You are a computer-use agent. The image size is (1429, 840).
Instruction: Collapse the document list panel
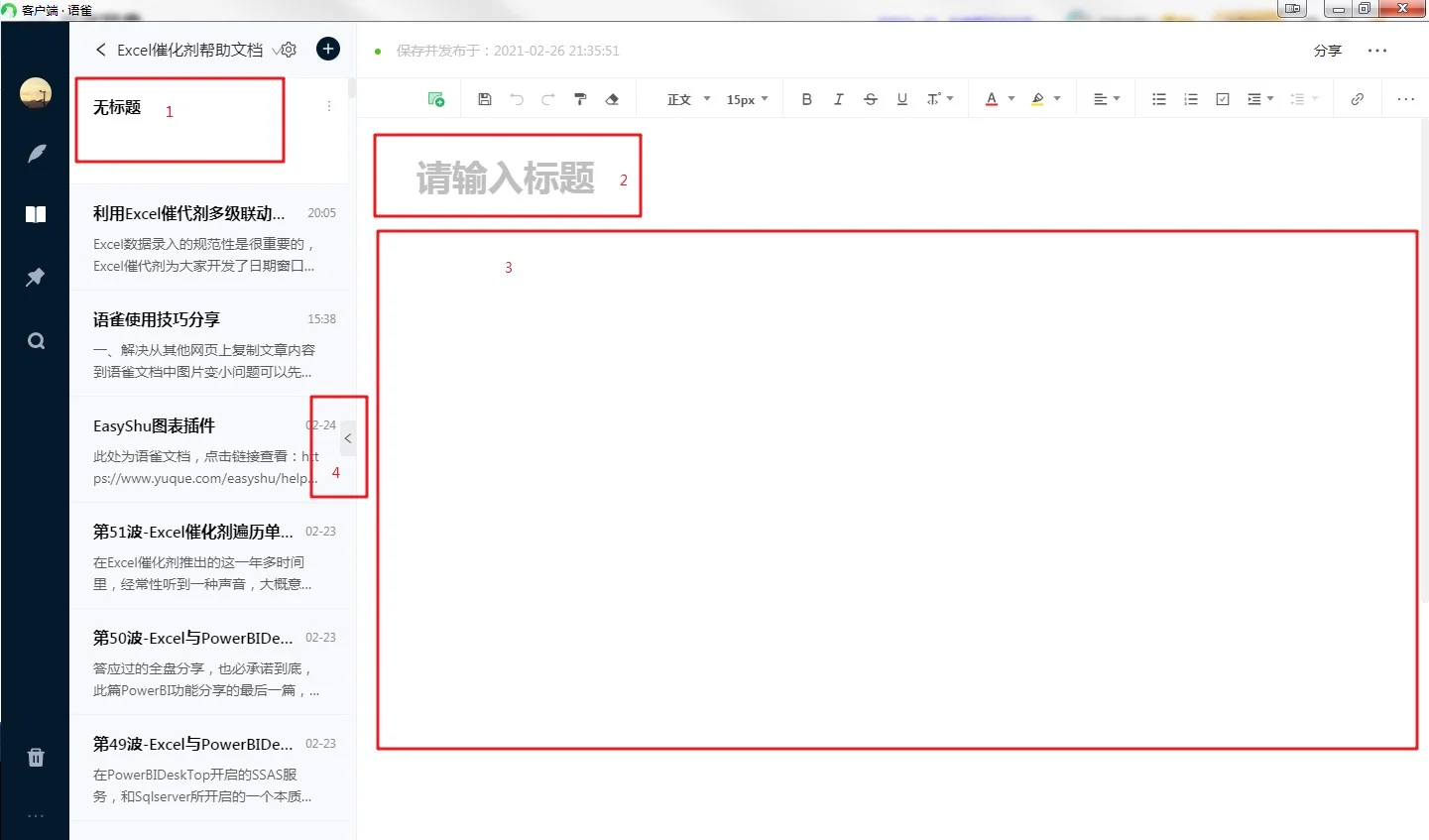(x=348, y=438)
